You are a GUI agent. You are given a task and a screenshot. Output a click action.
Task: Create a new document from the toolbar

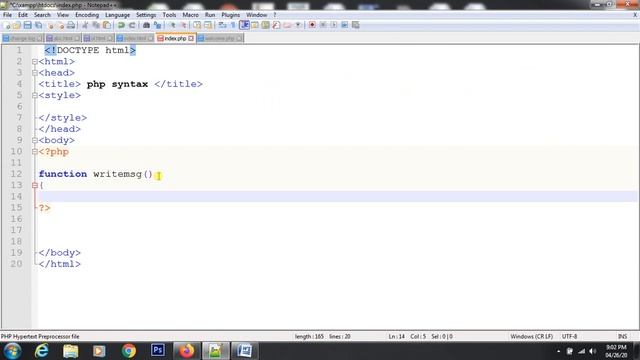pyautogui.click(x=7, y=25)
